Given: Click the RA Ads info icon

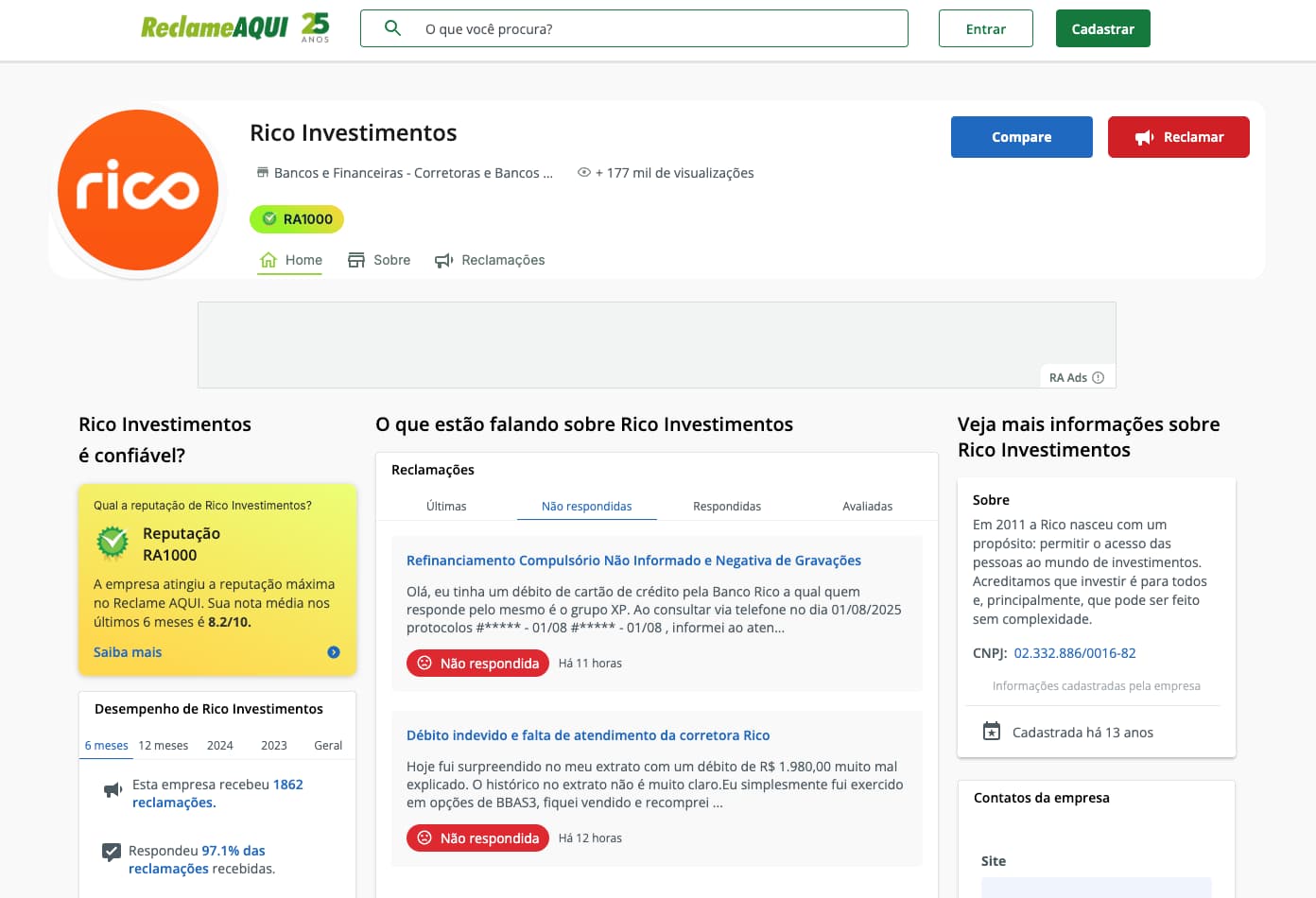Looking at the screenshot, I should coord(1099,376).
